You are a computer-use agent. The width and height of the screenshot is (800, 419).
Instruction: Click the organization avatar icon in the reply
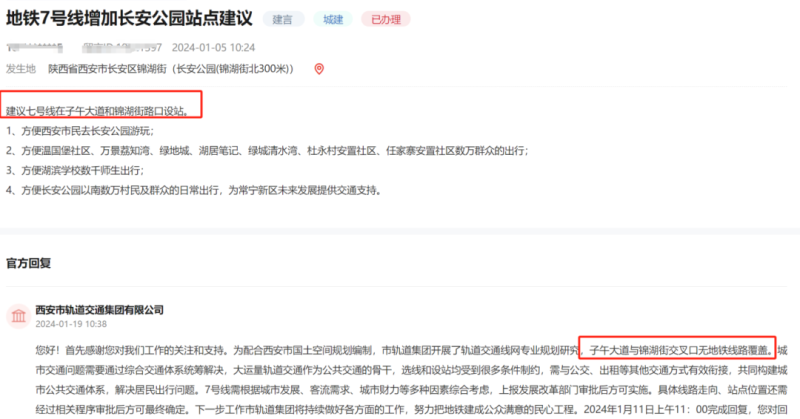(18, 317)
